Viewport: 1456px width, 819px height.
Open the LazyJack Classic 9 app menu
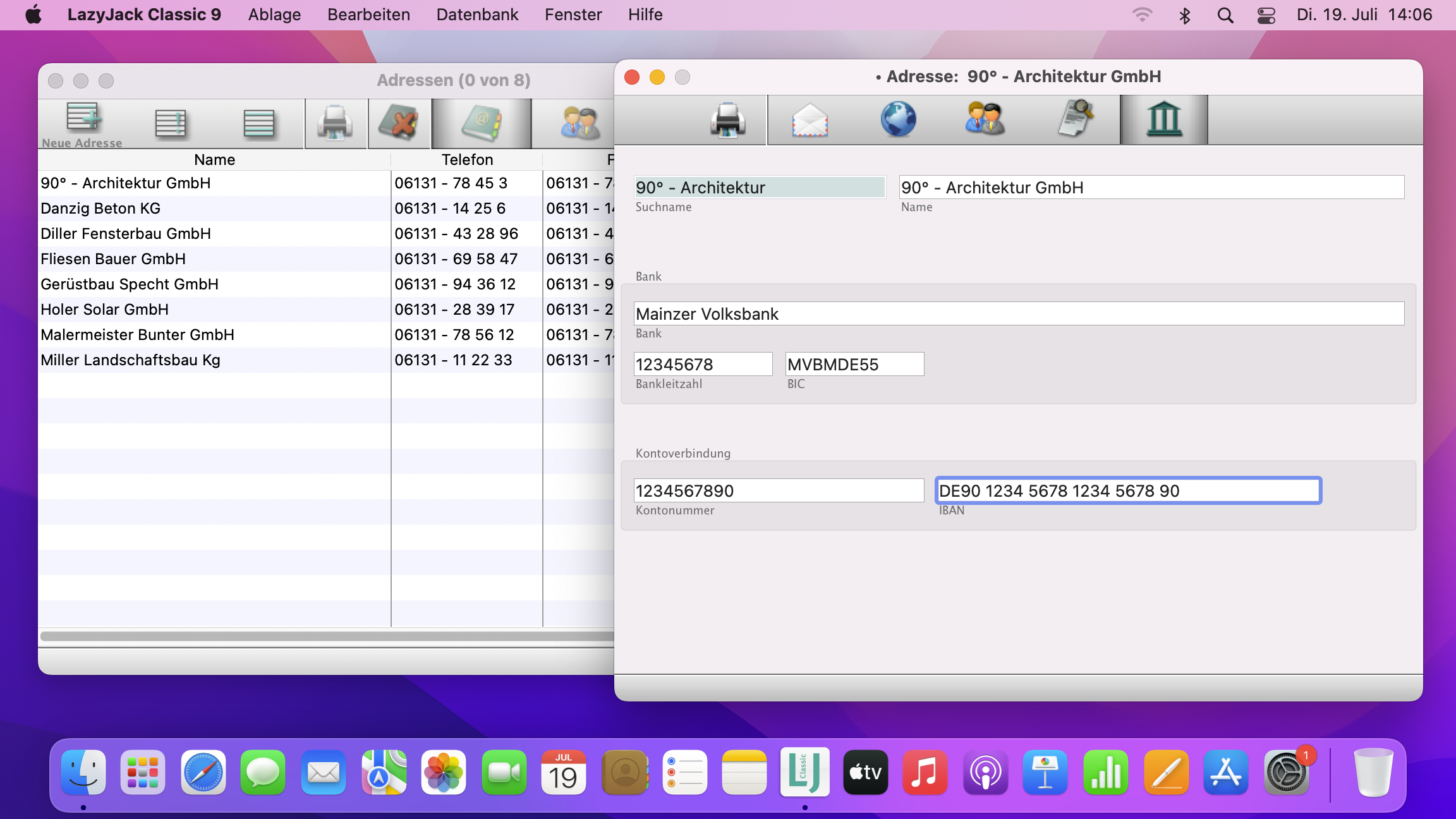point(144,15)
